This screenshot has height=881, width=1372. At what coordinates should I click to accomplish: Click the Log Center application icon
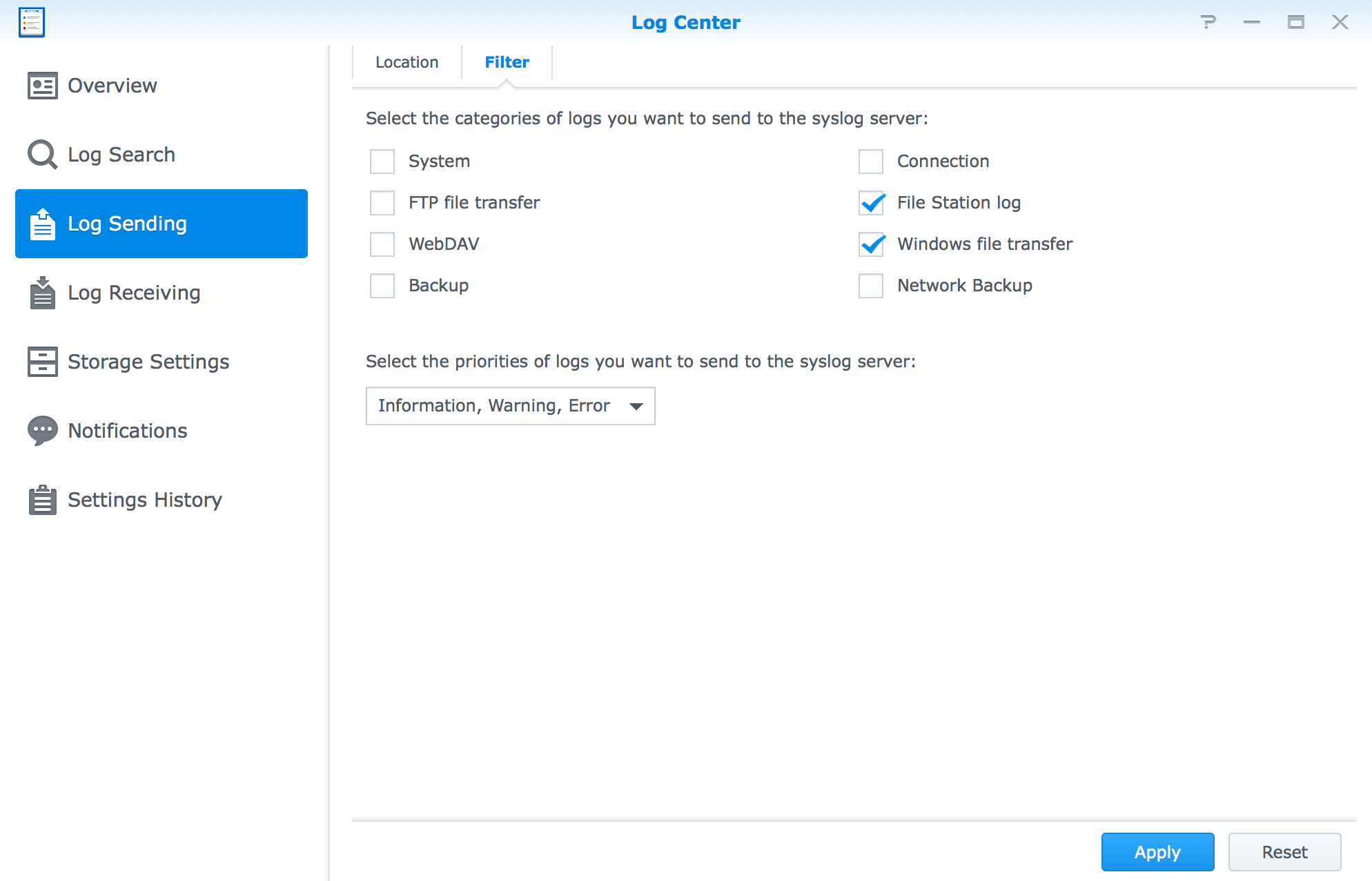coord(32,21)
